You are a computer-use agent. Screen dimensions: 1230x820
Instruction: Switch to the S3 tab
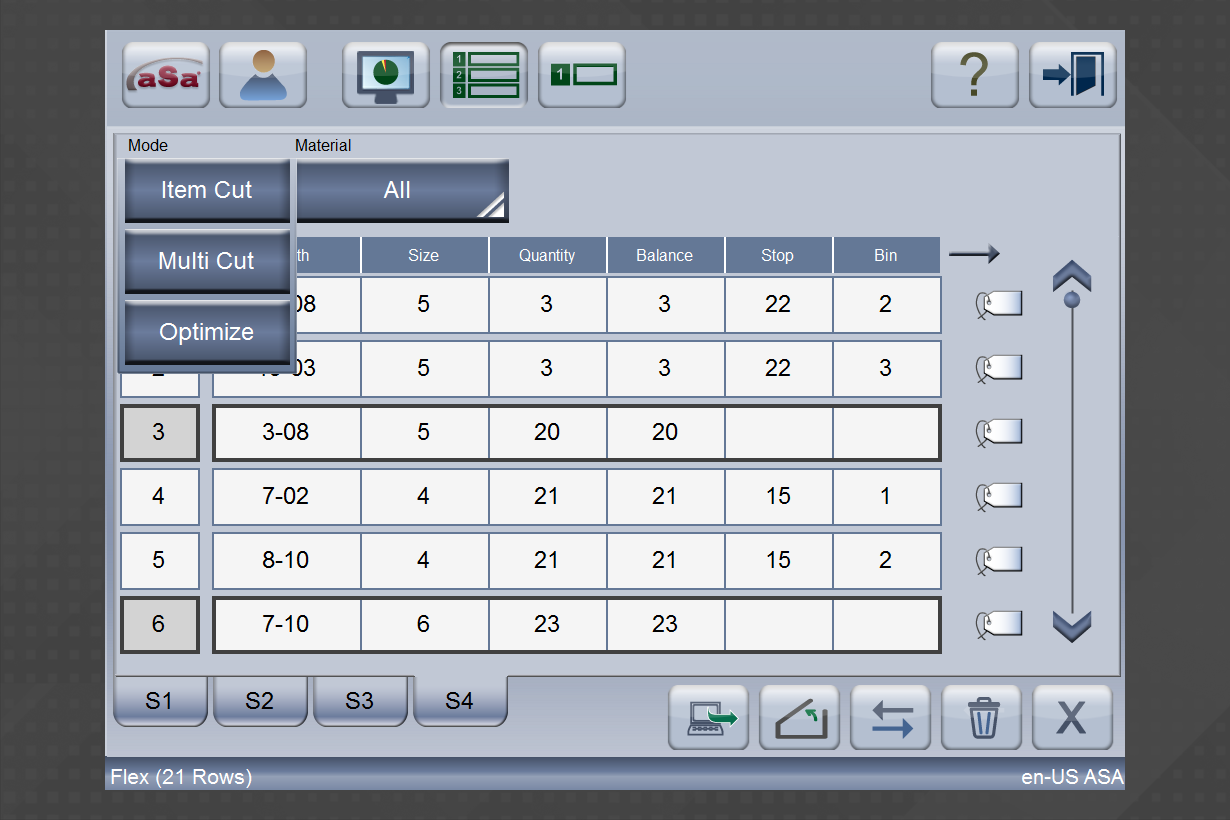click(x=360, y=701)
